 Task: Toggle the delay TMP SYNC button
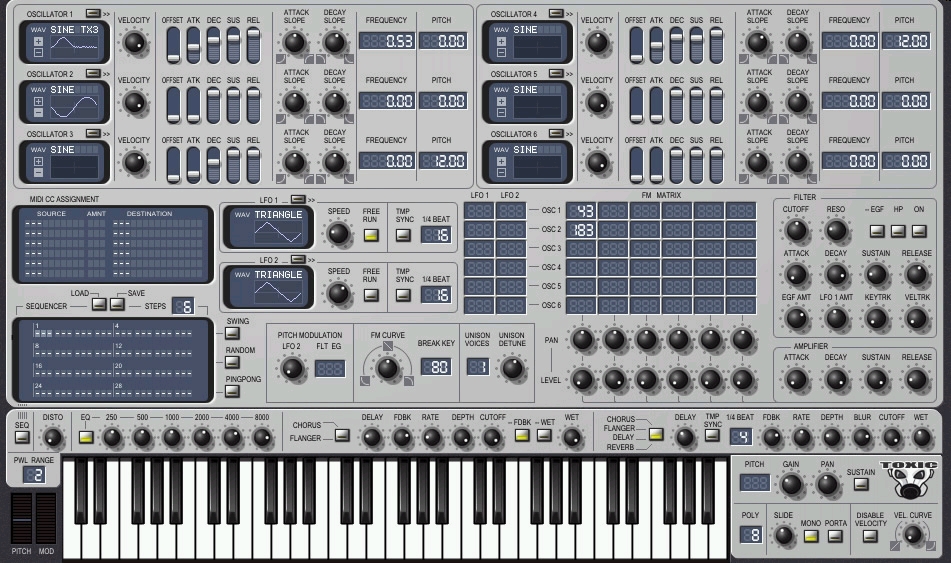[x=712, y=435]
